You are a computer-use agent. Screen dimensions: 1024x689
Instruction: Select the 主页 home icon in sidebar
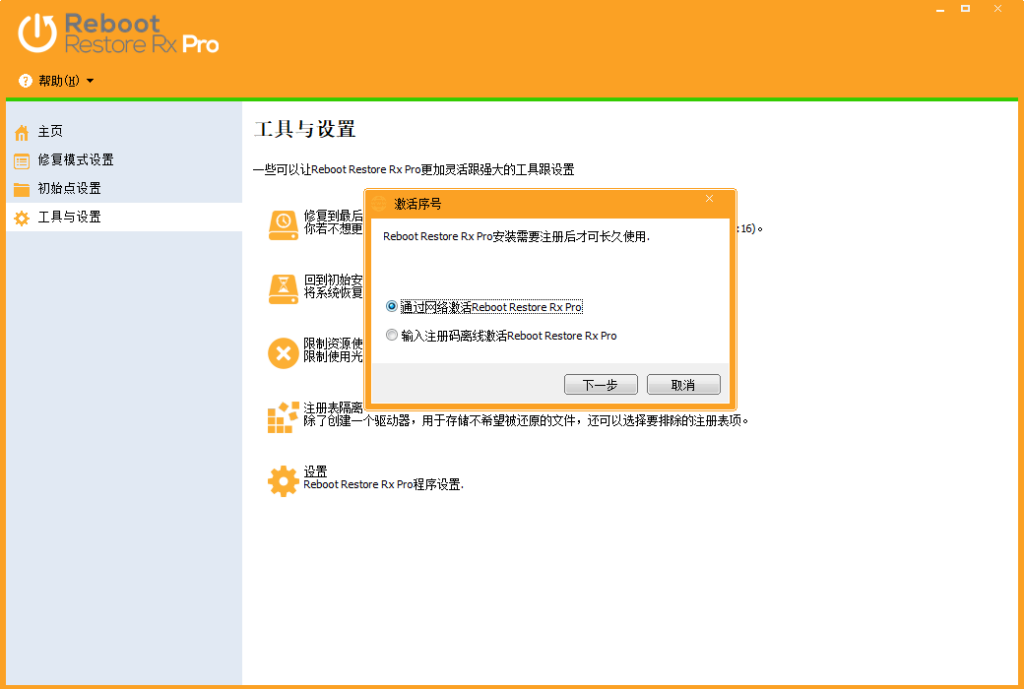(x=20, y=131)
